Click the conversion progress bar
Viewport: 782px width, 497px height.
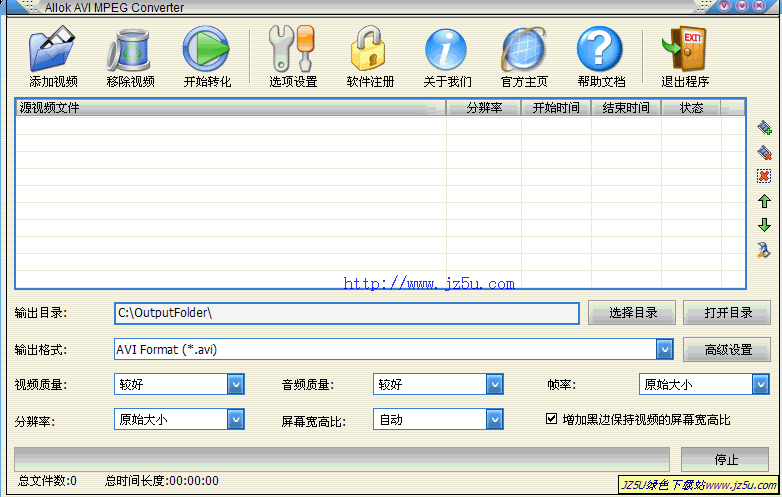point(342,459)
